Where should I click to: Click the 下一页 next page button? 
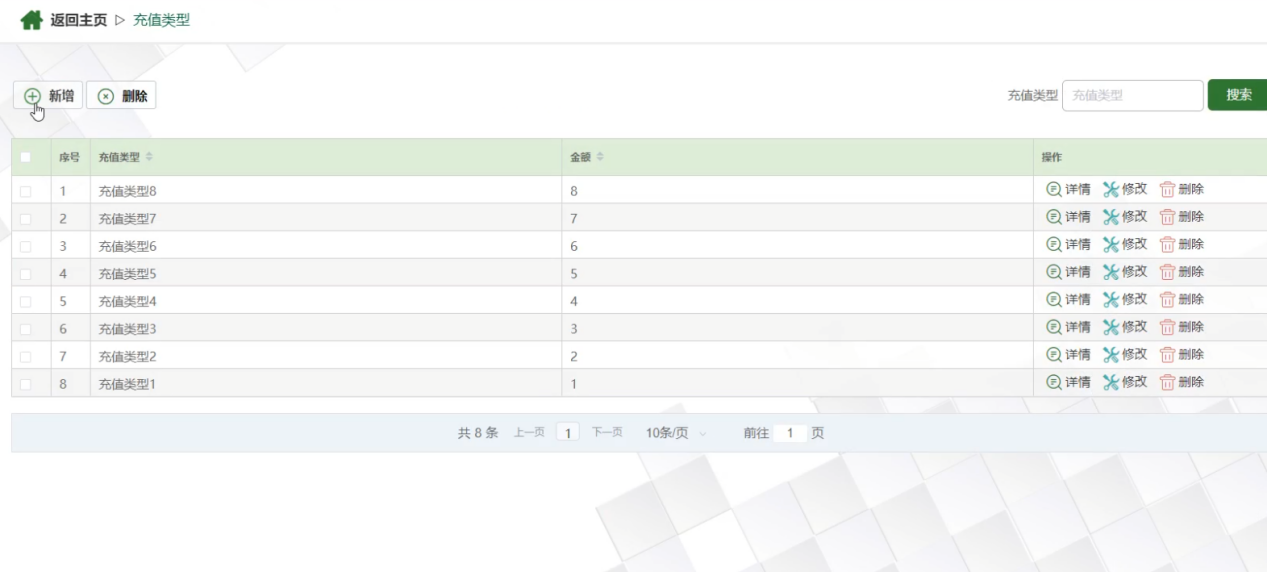[607, 433]
